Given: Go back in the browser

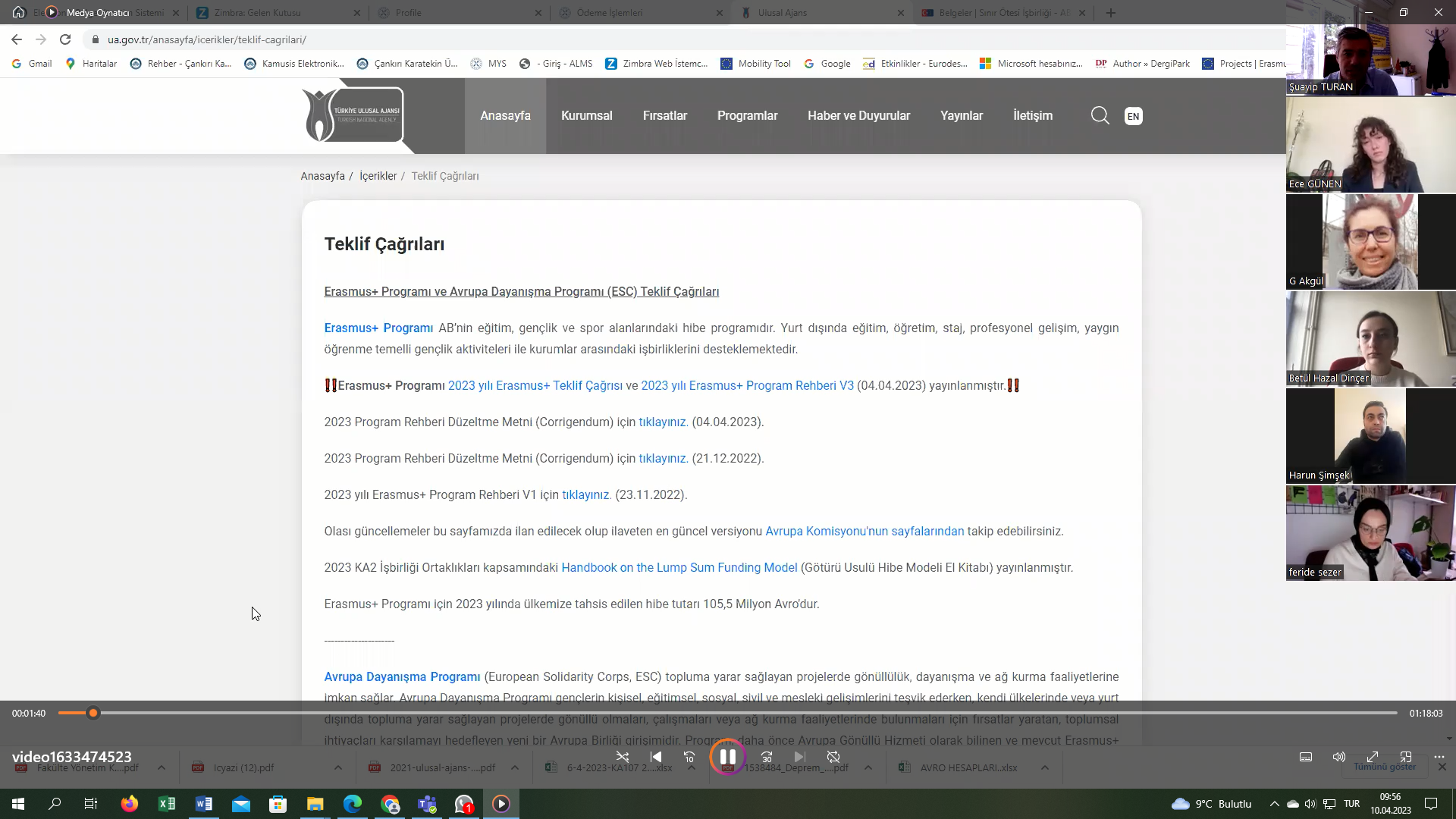Looking at the screenshot, I should tap(17, 39).
